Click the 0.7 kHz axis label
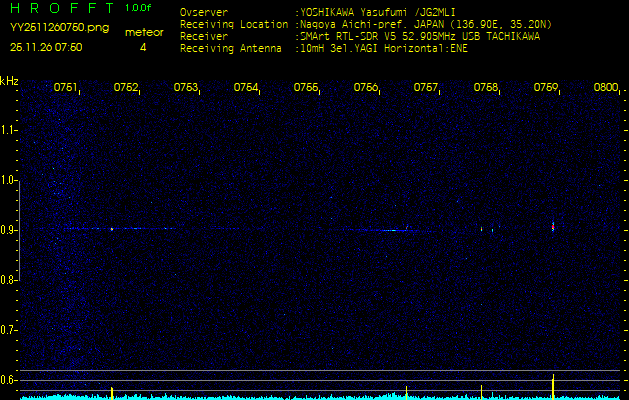Viewport: 629px width, 400px height. point(8,330)
